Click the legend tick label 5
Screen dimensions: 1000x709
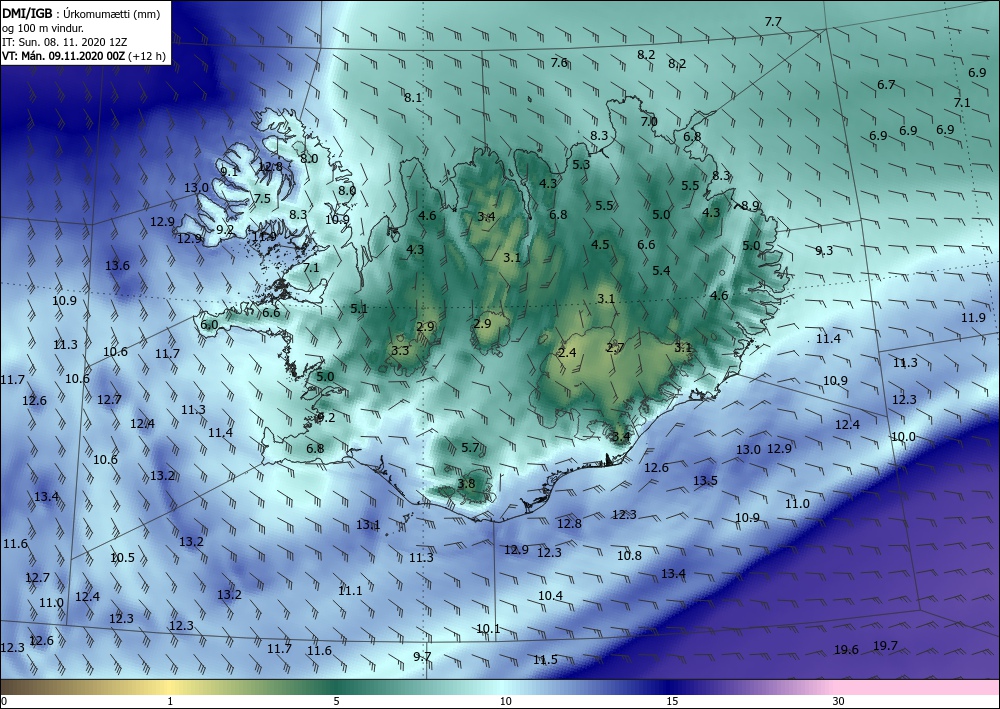coord(336,702)
